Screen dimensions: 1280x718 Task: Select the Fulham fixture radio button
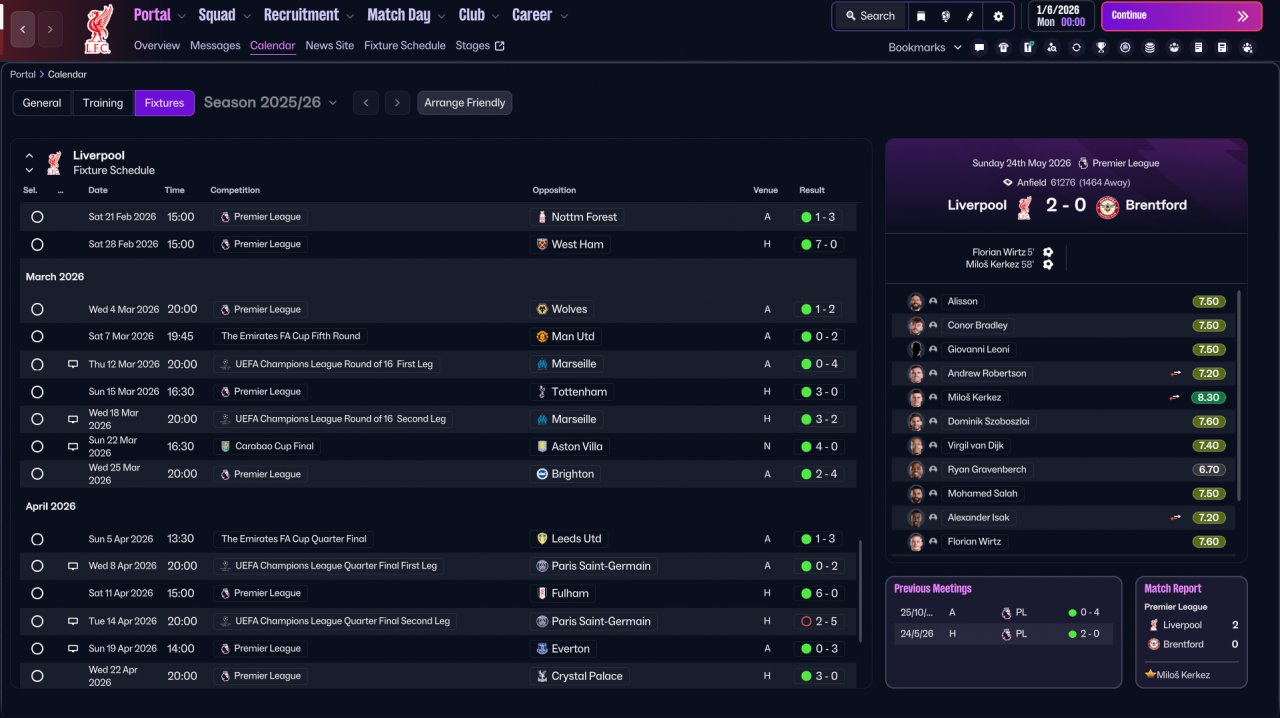tap(37, 593)
